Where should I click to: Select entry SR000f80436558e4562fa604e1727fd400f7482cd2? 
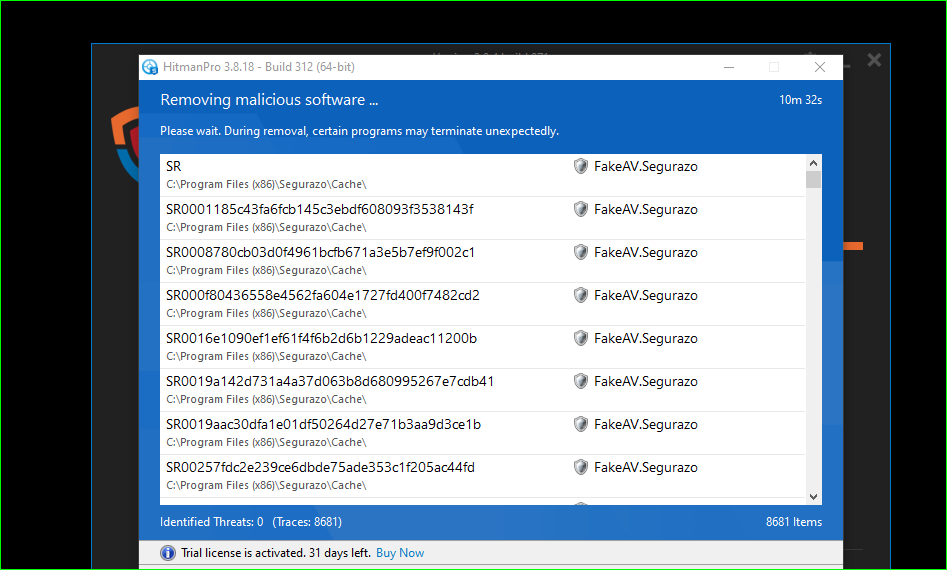483,304
